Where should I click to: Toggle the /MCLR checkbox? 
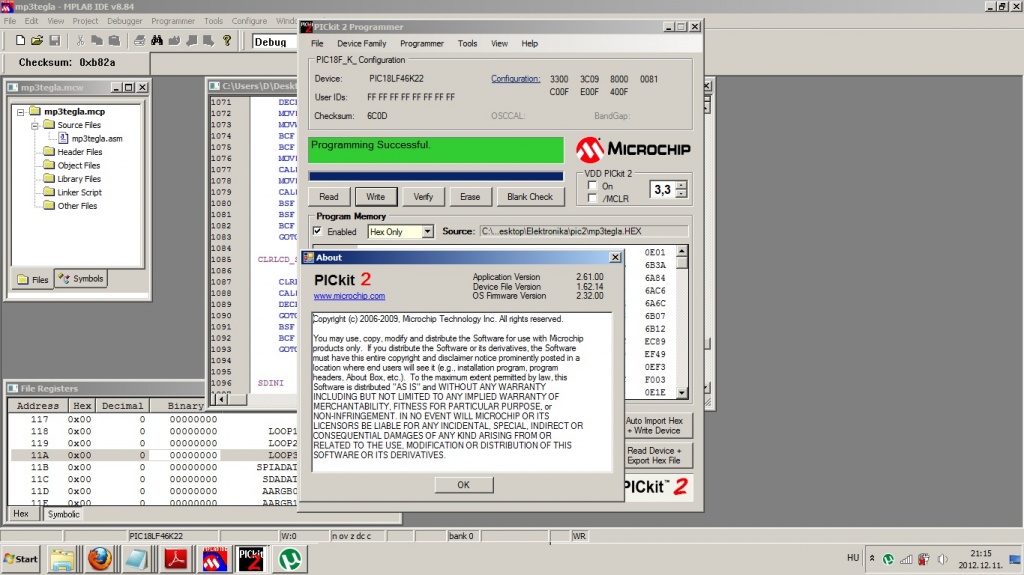[592, 198]
